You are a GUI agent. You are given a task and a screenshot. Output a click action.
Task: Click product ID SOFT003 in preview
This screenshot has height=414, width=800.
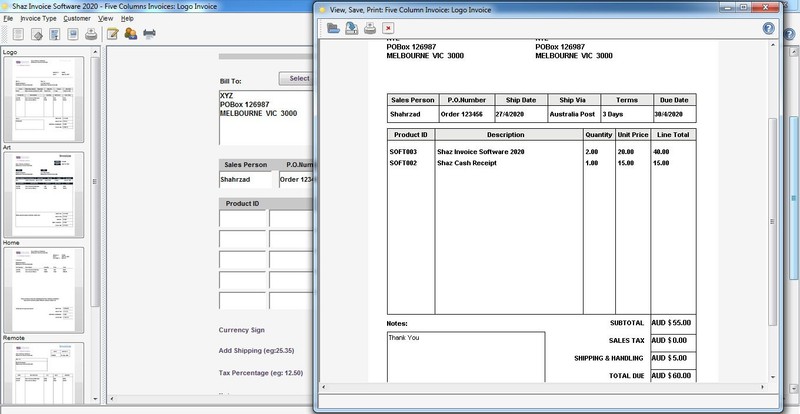[x=403, y=152]
